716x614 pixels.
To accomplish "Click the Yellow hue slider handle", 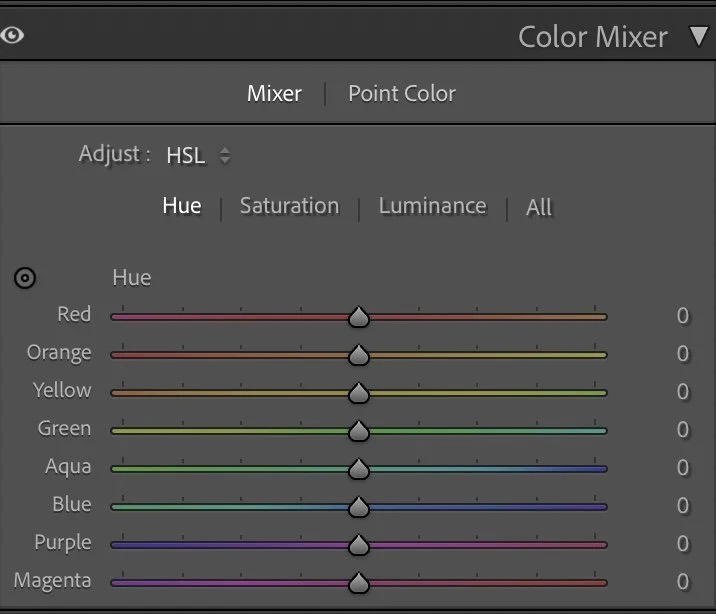I will point(359,393).
